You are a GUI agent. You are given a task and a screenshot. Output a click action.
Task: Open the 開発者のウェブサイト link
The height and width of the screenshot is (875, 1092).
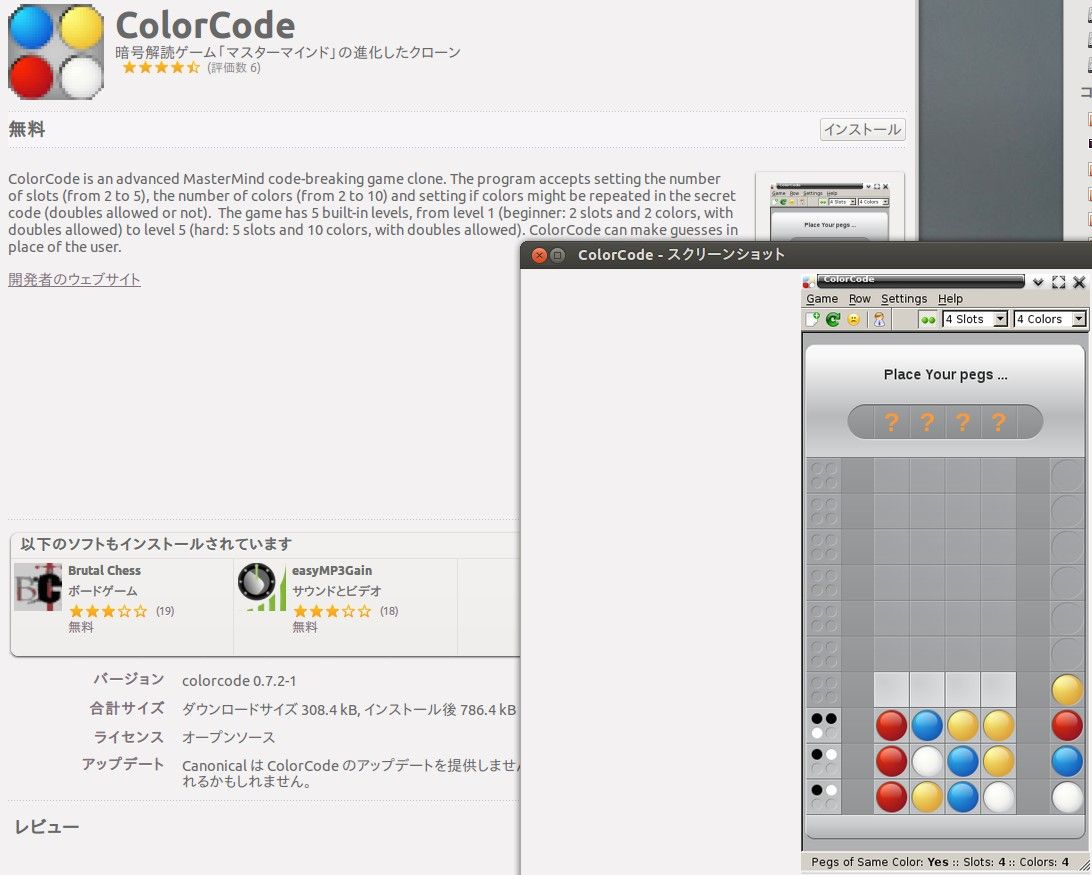pyautogui.click(x=75, y=279)
